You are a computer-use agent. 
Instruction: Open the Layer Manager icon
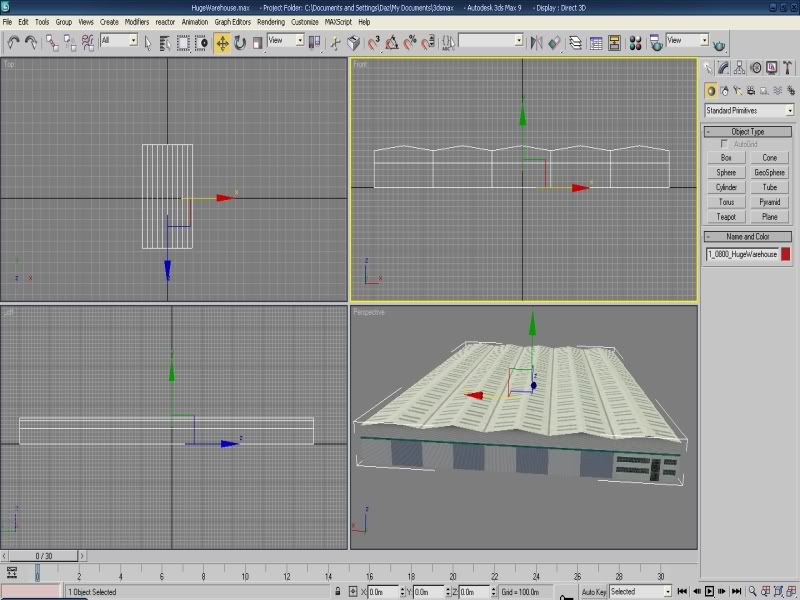coord(576,42)
